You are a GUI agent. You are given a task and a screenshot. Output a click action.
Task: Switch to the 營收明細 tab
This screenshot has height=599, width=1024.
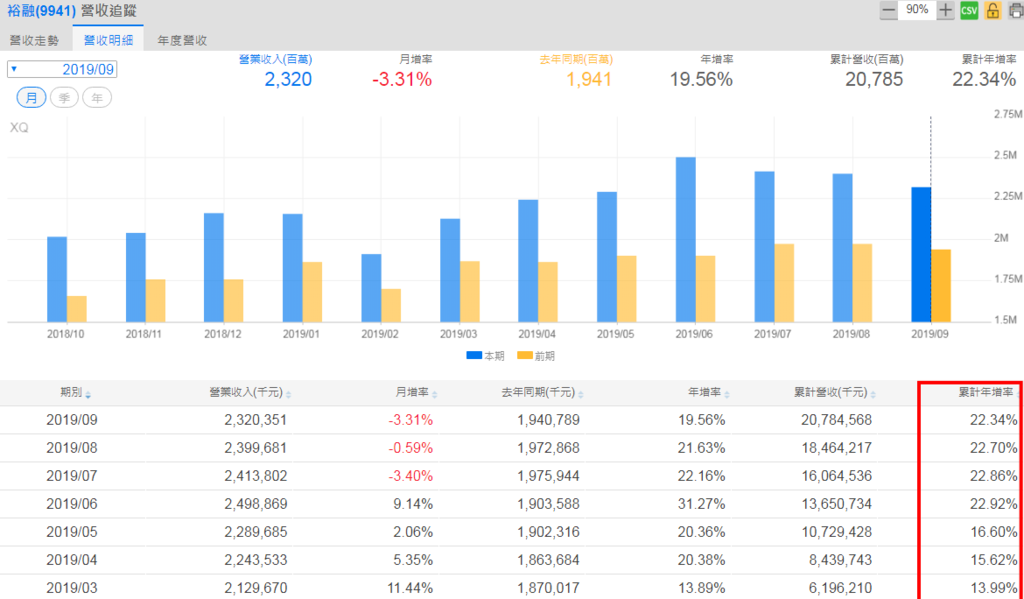tap(108, 40)
